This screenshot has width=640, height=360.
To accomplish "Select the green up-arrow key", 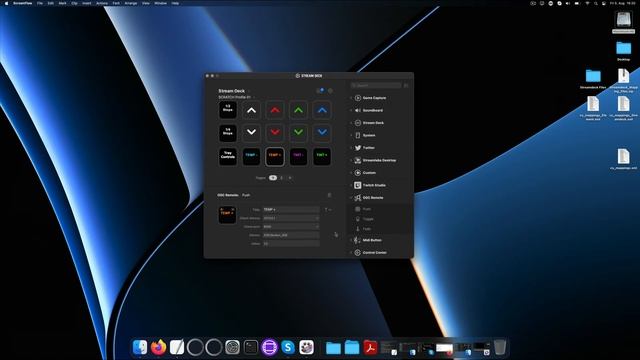I will click(x=298, y=110).
